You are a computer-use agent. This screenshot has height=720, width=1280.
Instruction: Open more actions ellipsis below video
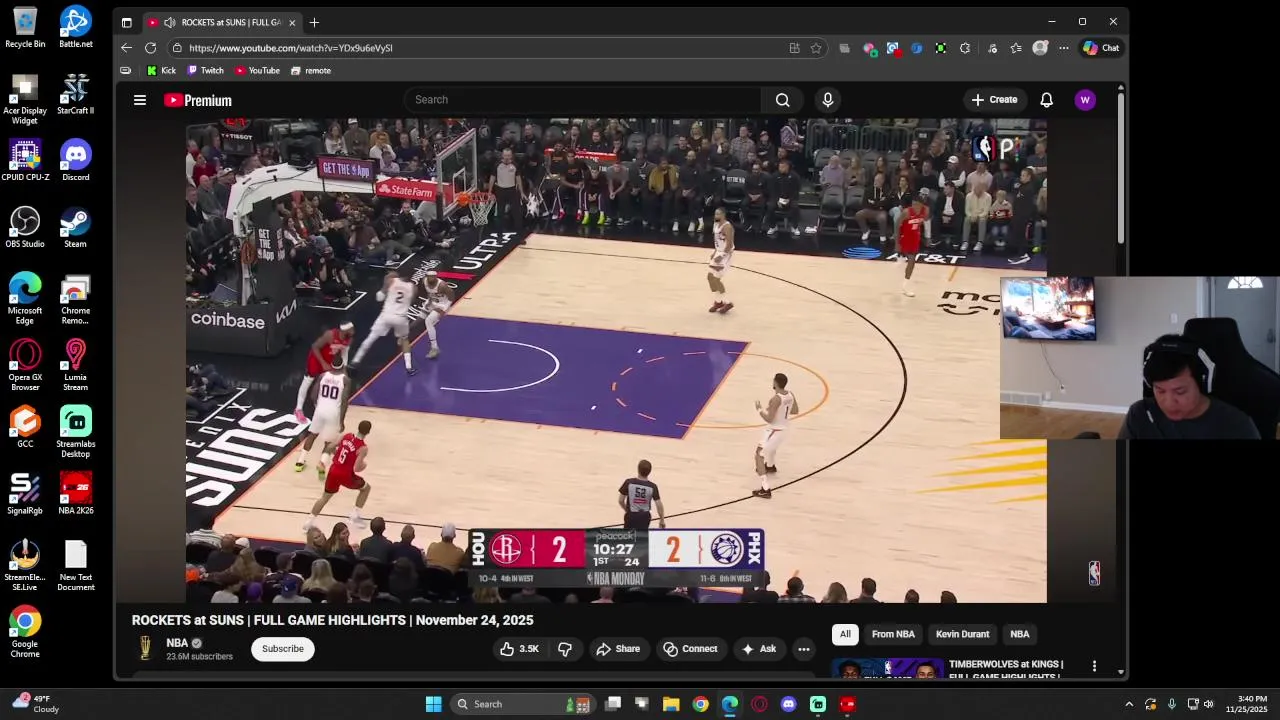(x=803, y=649)
